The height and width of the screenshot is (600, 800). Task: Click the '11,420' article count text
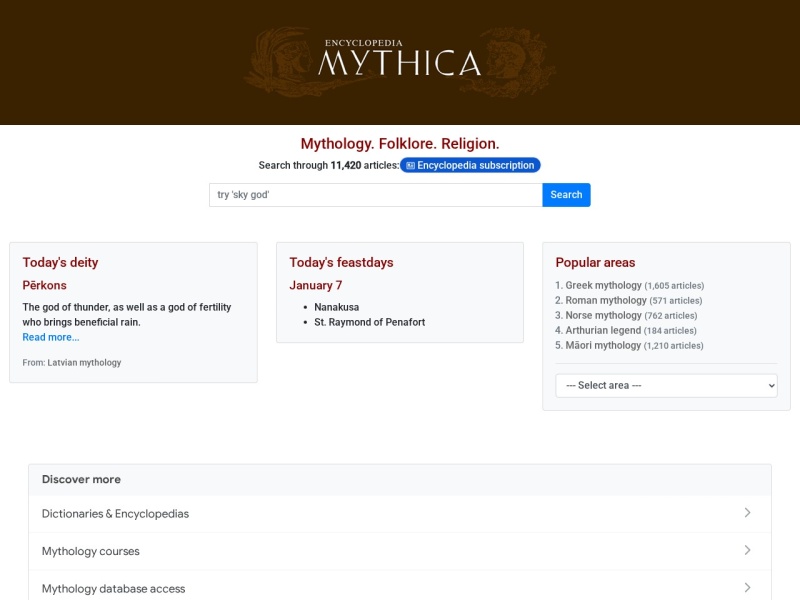[x=346, y=165]
